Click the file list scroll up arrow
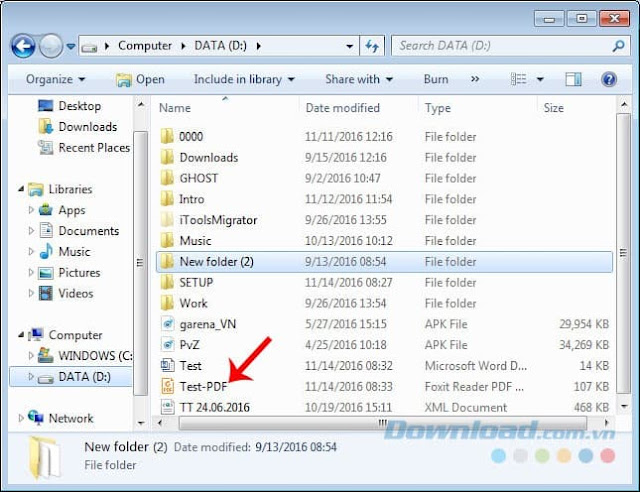This screenshot has height=492, width=640. 624,105
